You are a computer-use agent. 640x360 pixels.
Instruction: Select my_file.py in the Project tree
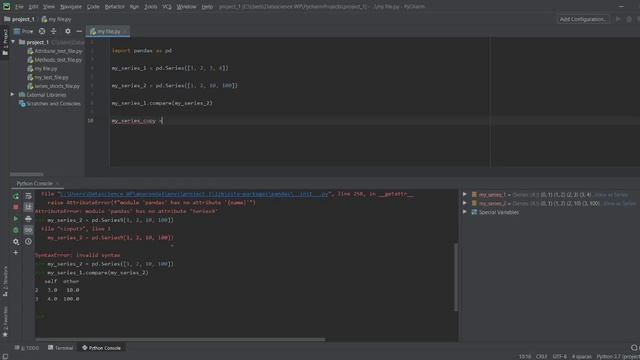[42, 69]
